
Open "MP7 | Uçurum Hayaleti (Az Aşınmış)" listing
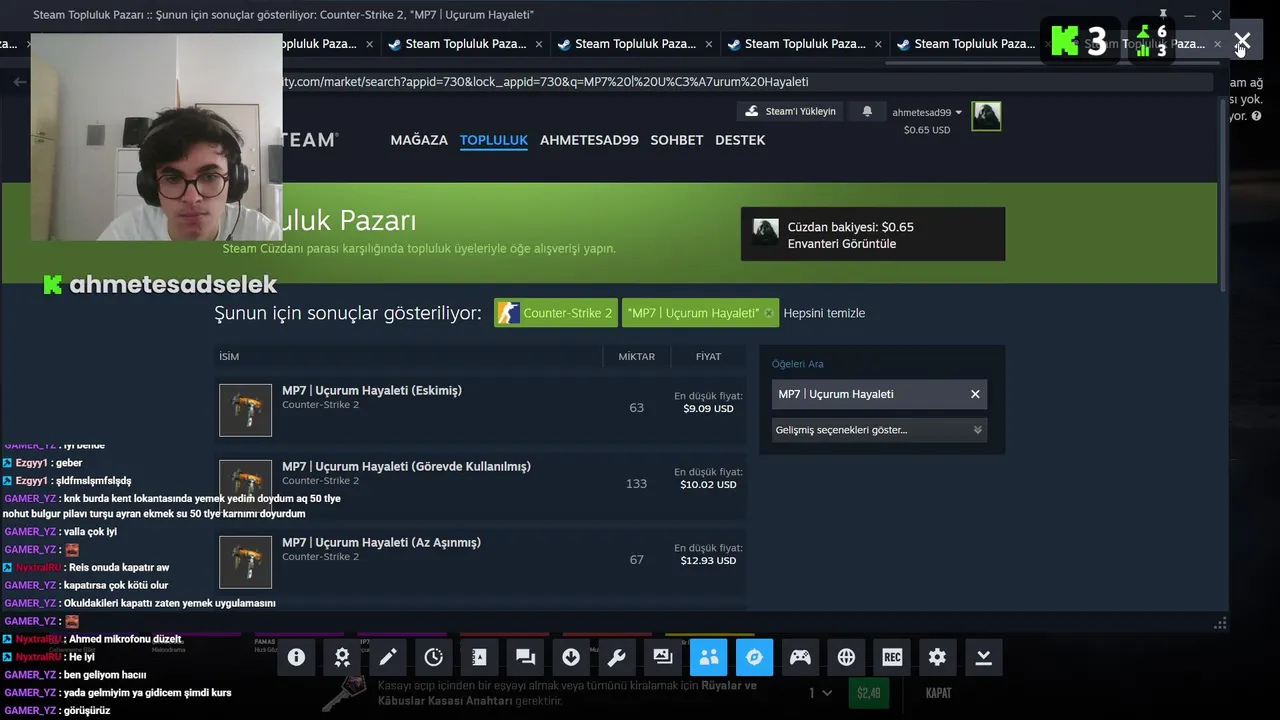(480, 560)
